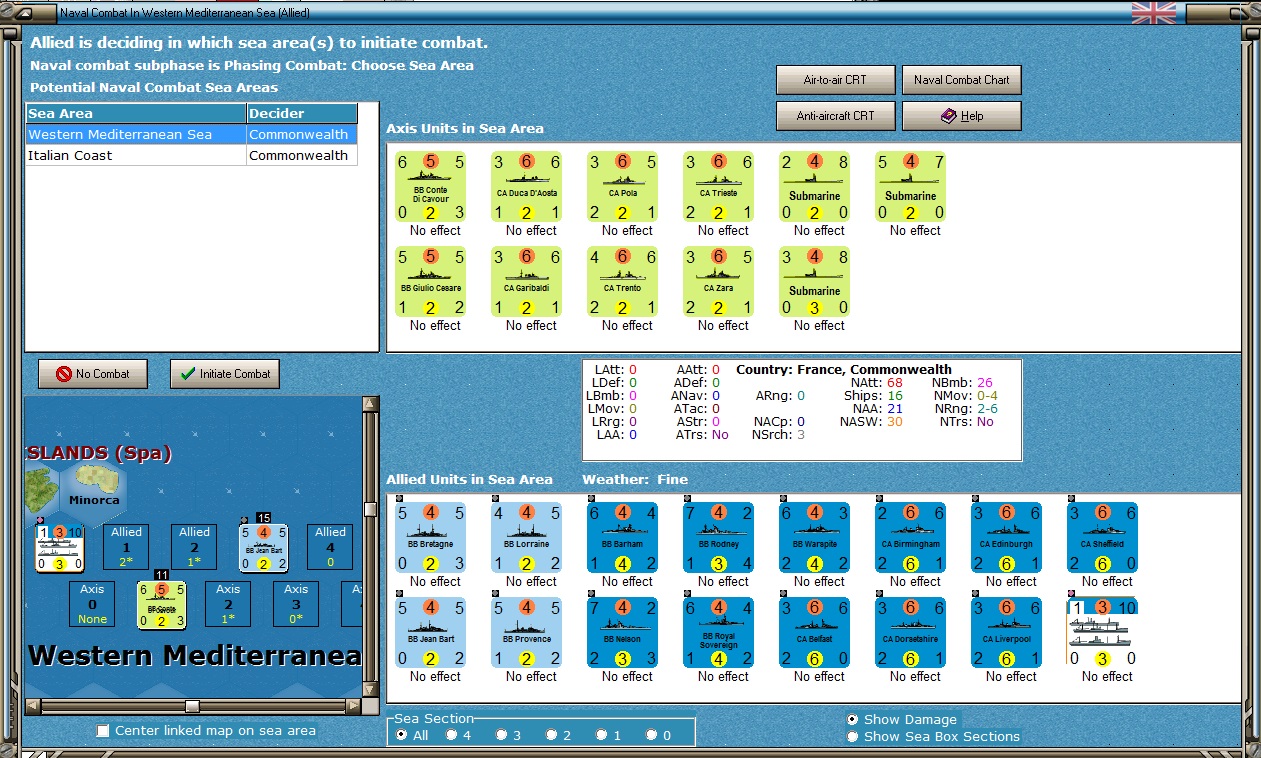Select Italian Coast sea area row
The image size is (1261, 758).
coord(192,155)
